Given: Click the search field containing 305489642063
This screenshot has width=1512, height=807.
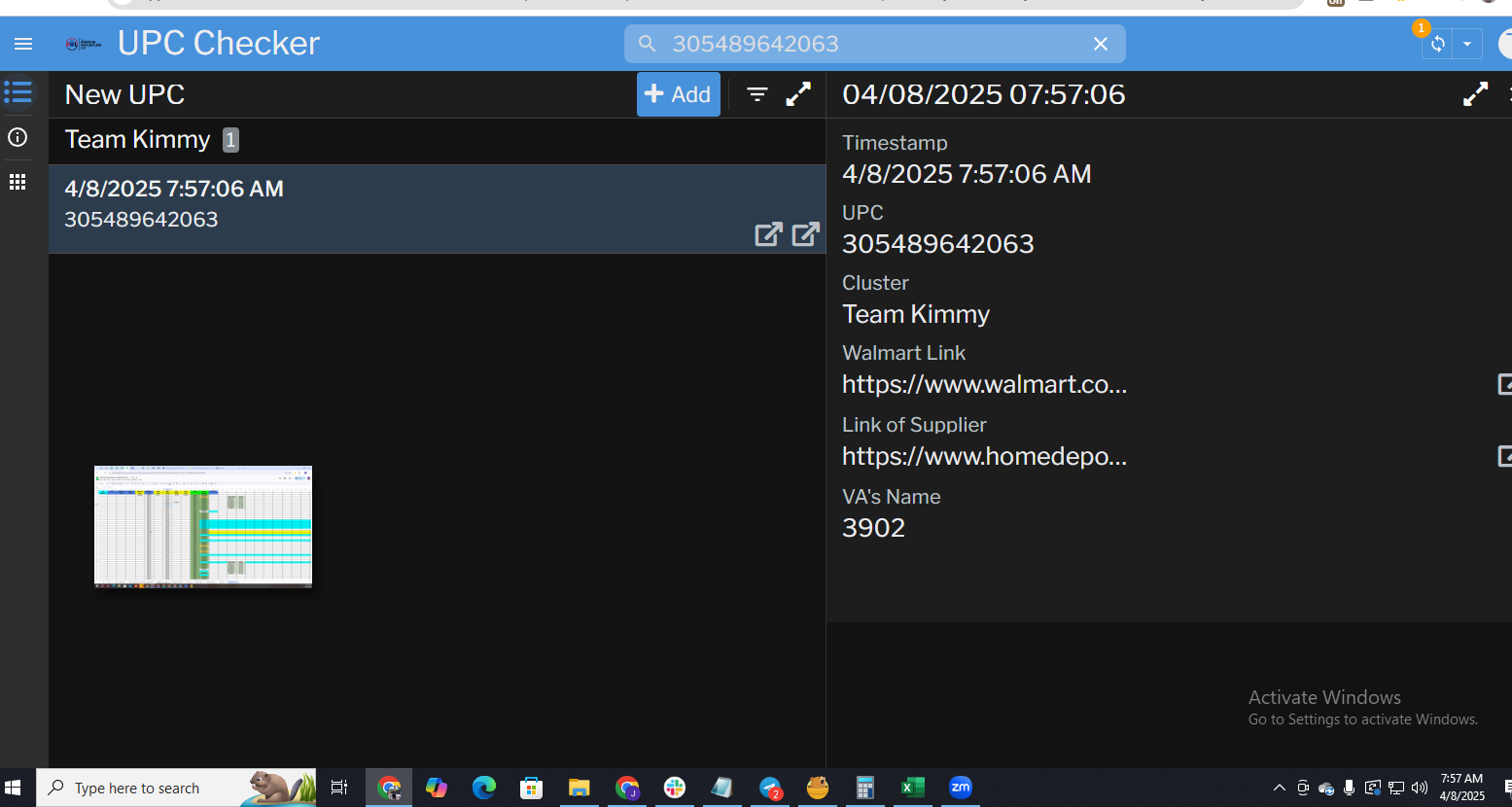Looking at the screenshot, I should pyautogui.click(x=865, y=44).
